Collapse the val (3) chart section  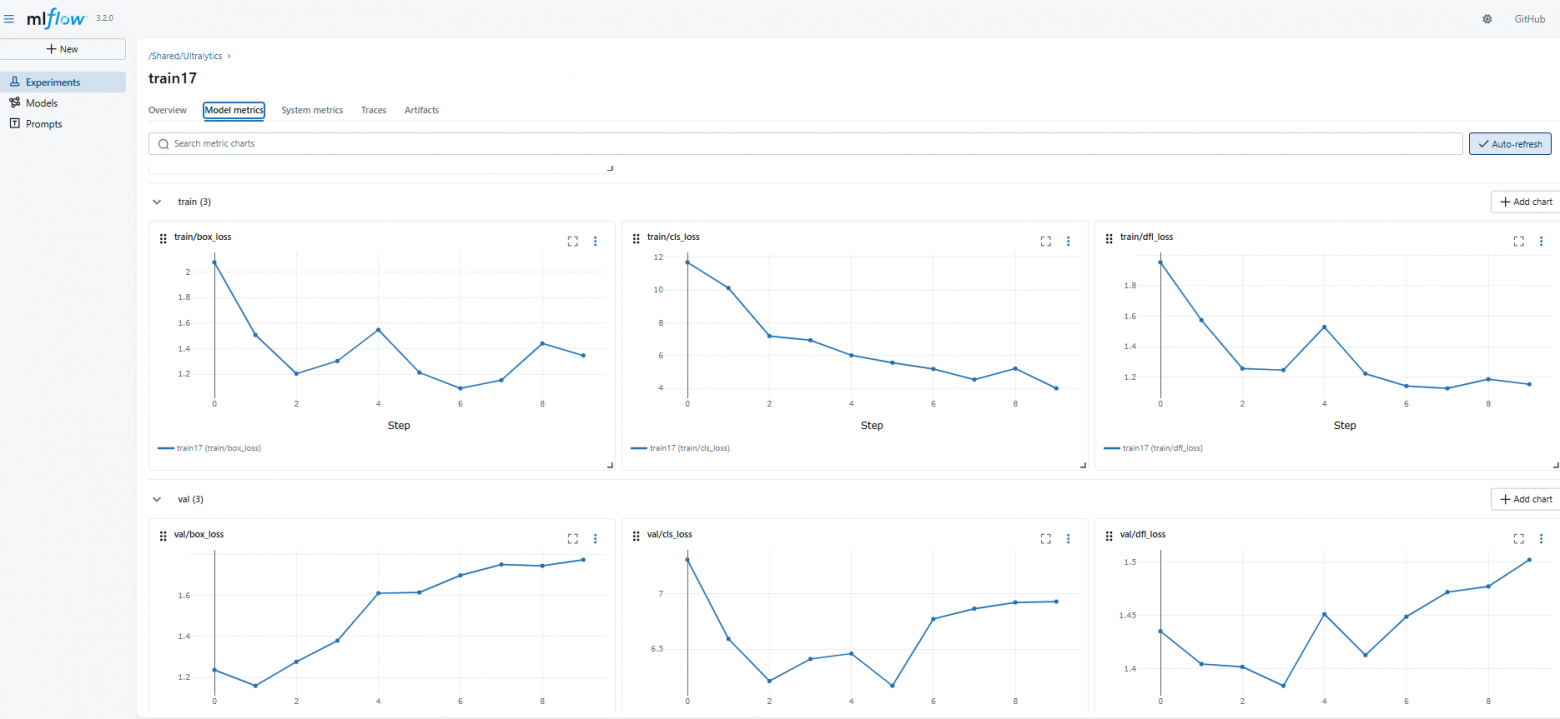tap(157, 499)
